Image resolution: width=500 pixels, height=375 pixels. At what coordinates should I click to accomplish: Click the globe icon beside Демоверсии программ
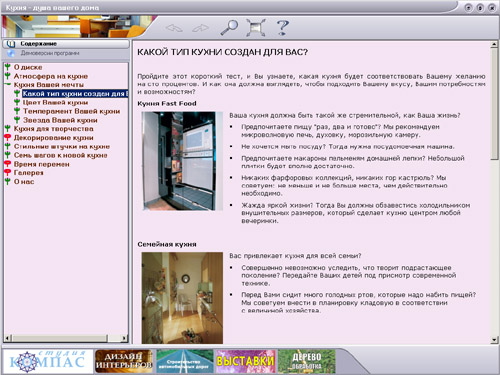11,53
